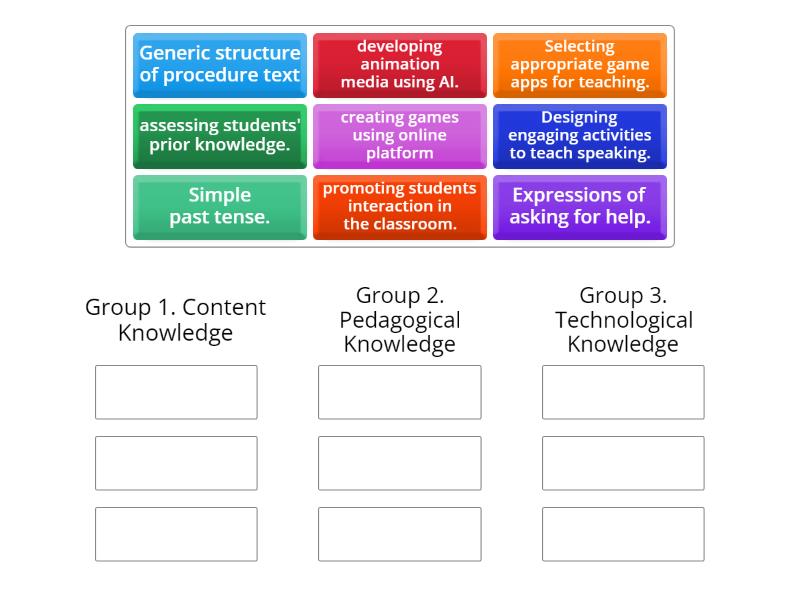Click the "promoting students interaction in the classroom" card
This screenshot has height=600, width=800.
click(x=400, y=207)
